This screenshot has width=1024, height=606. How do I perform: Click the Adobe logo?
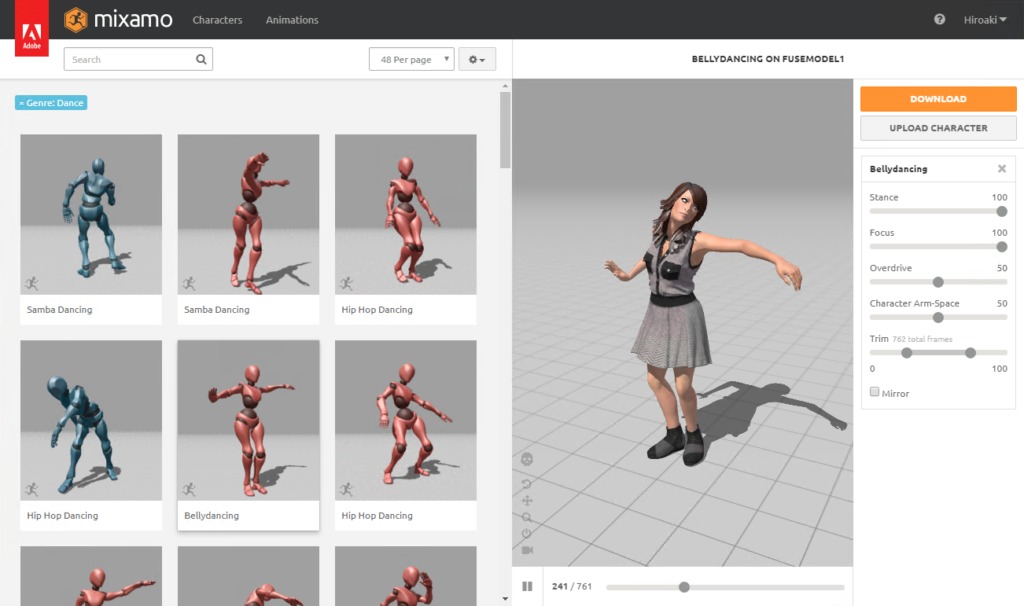point(31,28)
